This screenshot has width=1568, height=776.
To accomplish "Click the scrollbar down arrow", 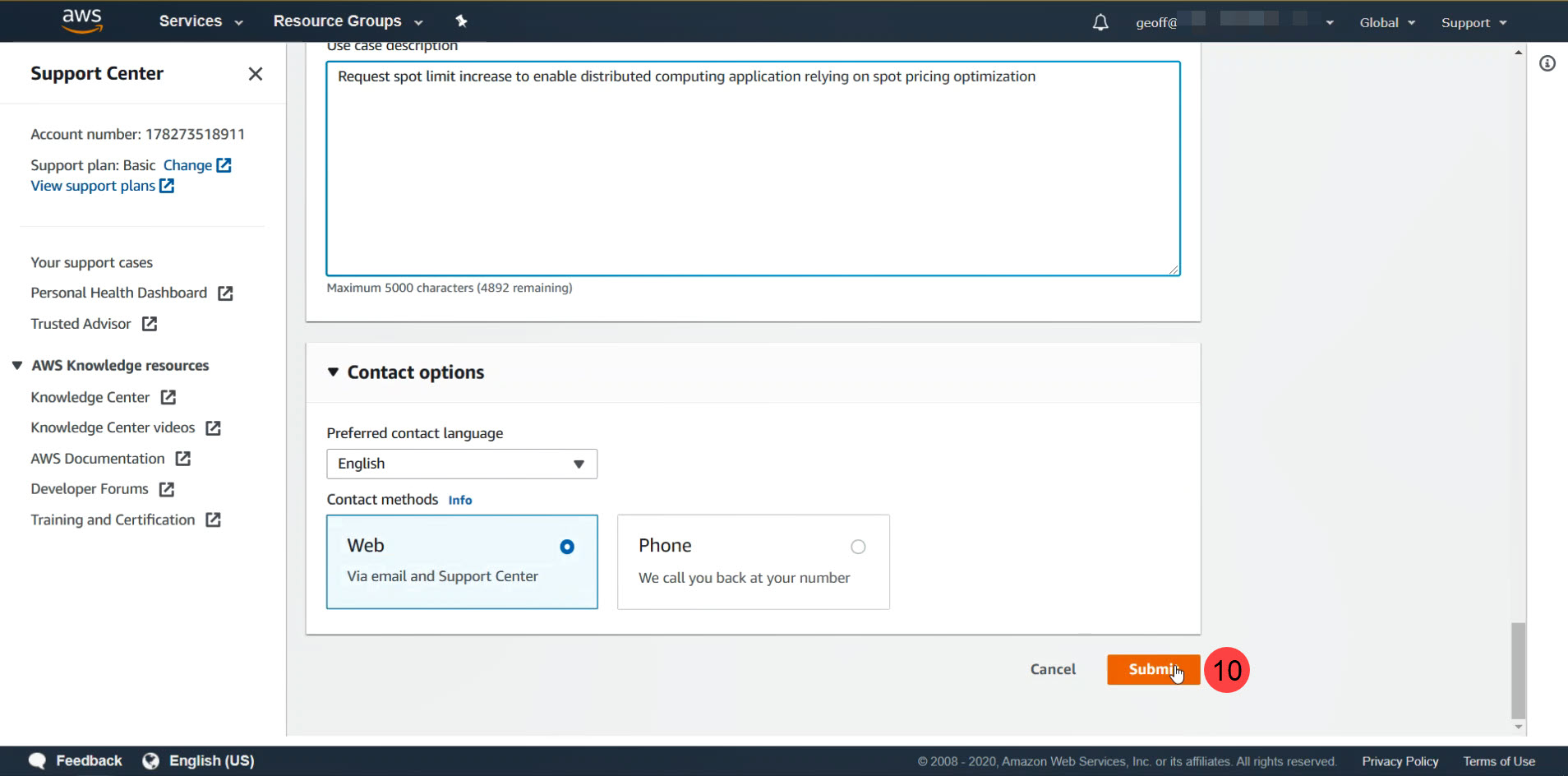I will (1518, 727).
